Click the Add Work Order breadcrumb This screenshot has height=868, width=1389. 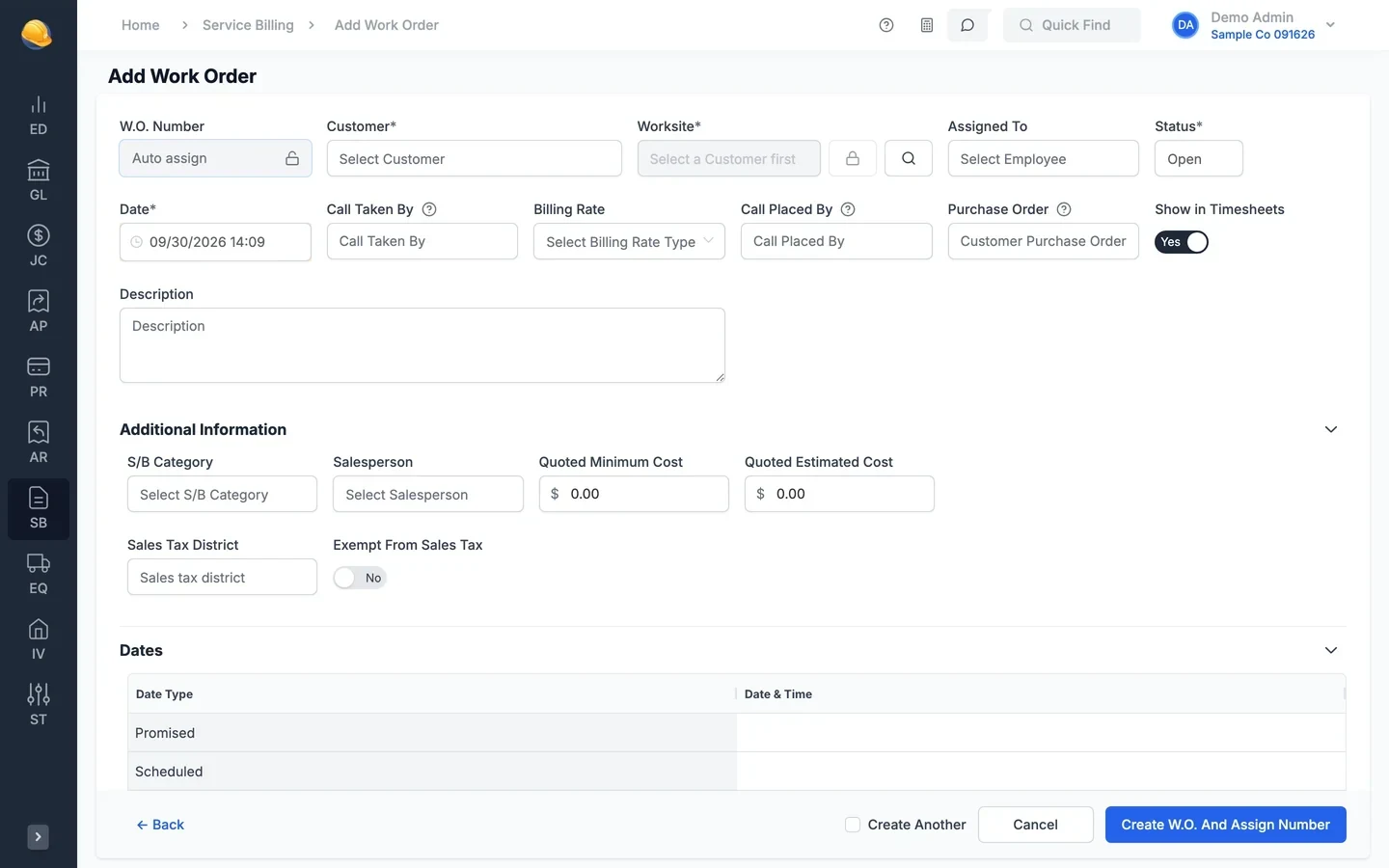click(x=387, y=25)
